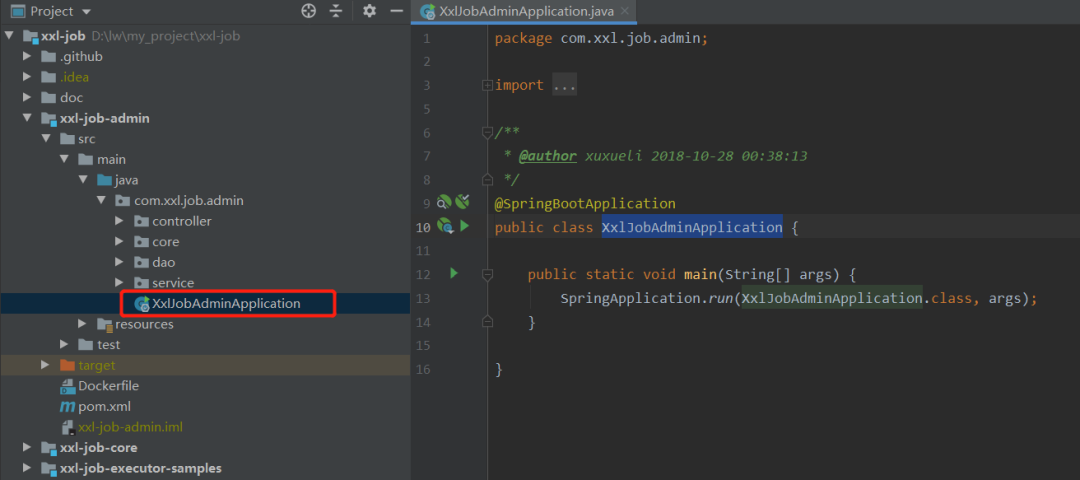Open the Project view dropdown
The image size is (1080, 480).
pyautogui.click(x=86, y=12)
